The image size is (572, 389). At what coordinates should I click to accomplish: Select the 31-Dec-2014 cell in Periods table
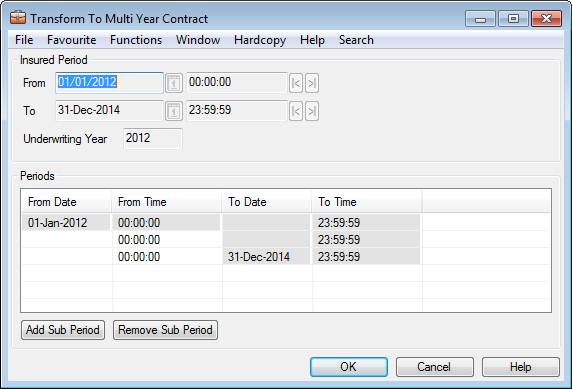(266, 257)
